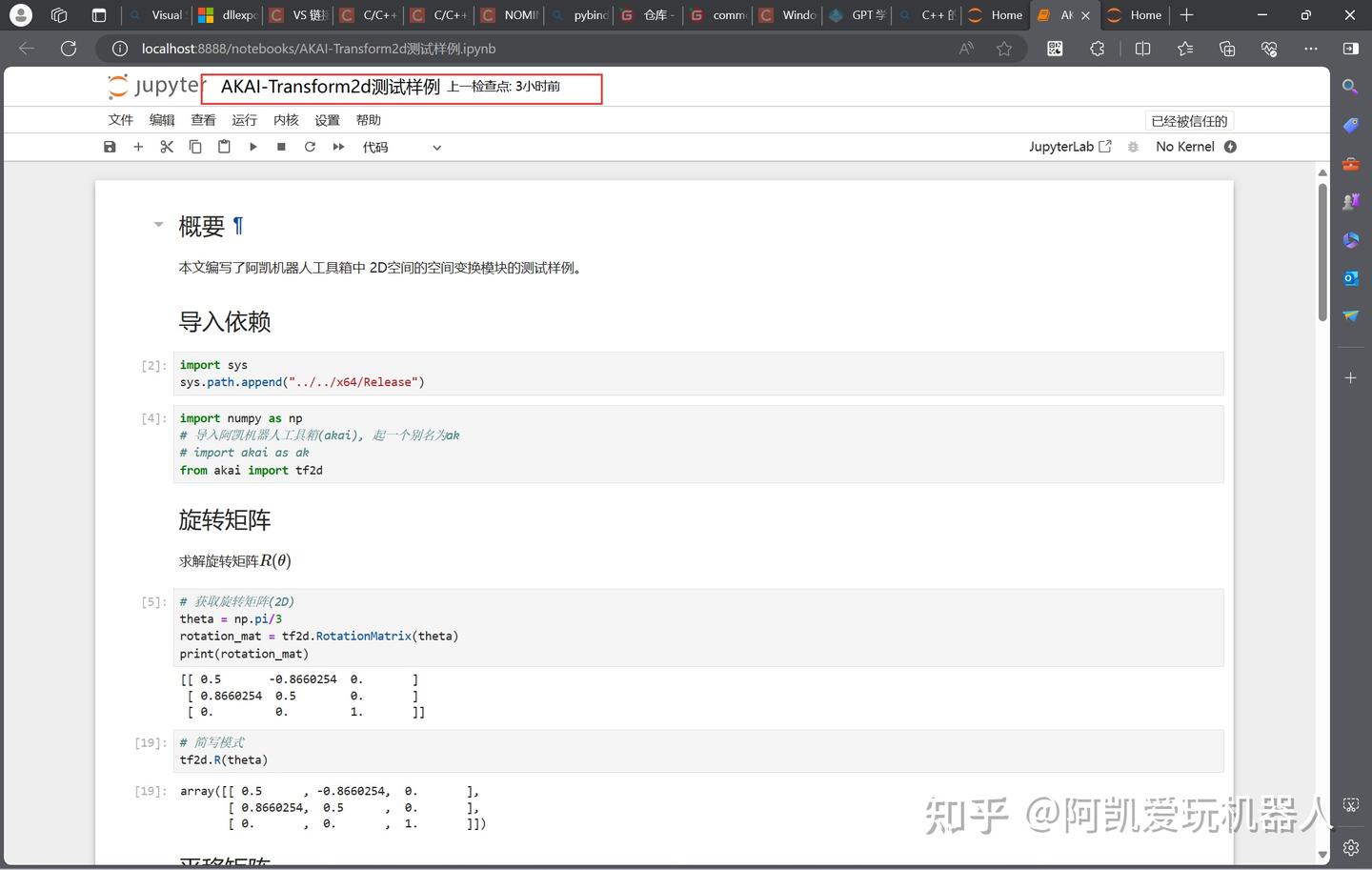This screenshot has height=870, width=1372.
Task: Insert a new cell with the plus icon
Action: tap(138, 146)
